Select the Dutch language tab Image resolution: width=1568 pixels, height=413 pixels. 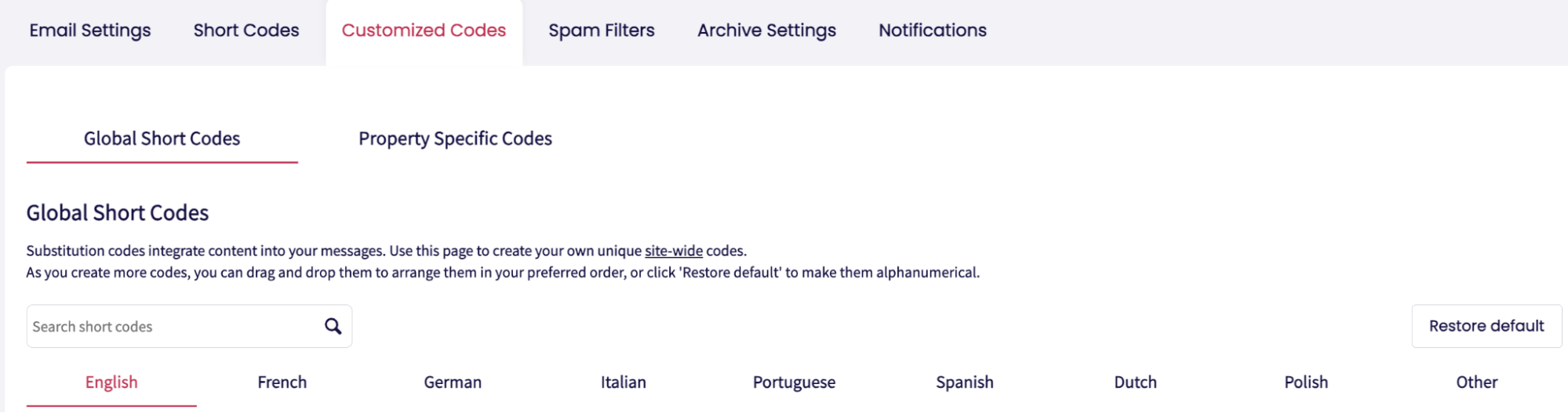[1135, 382]
